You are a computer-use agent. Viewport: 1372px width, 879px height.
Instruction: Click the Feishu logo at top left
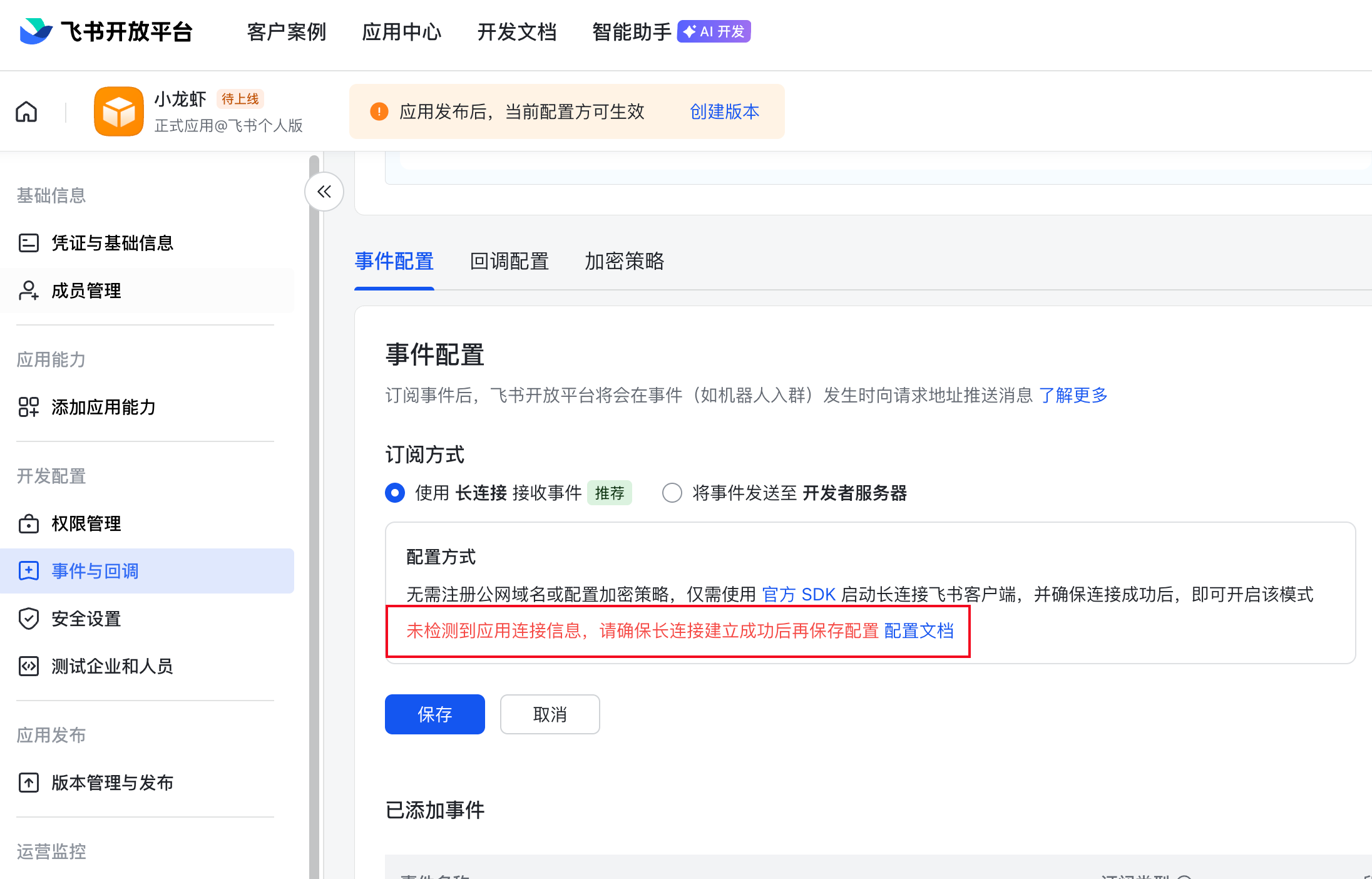tap(36, 31)
